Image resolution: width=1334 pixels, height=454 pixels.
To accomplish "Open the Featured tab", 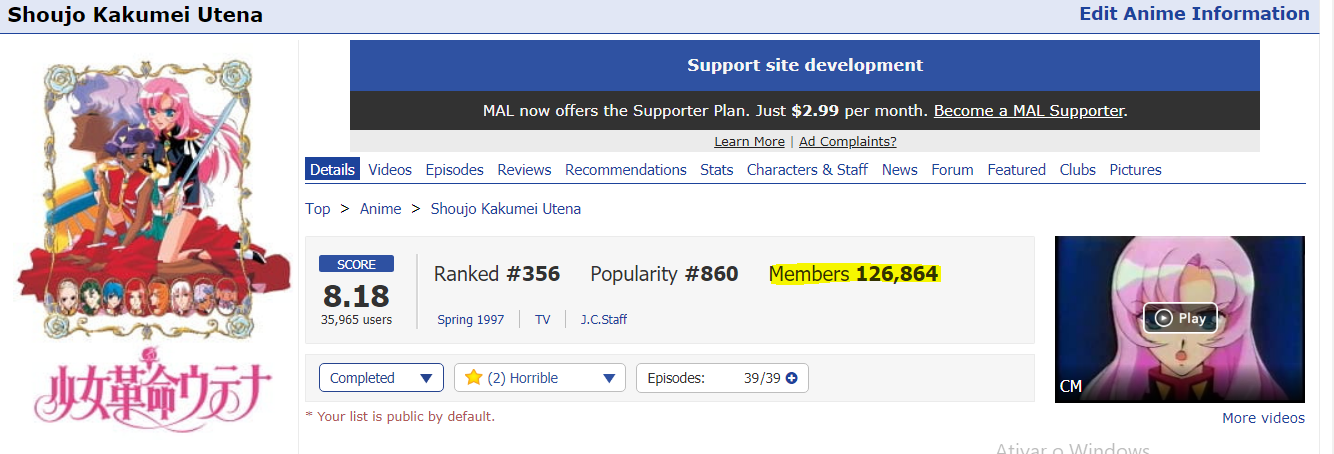I will click(1017, 170).
